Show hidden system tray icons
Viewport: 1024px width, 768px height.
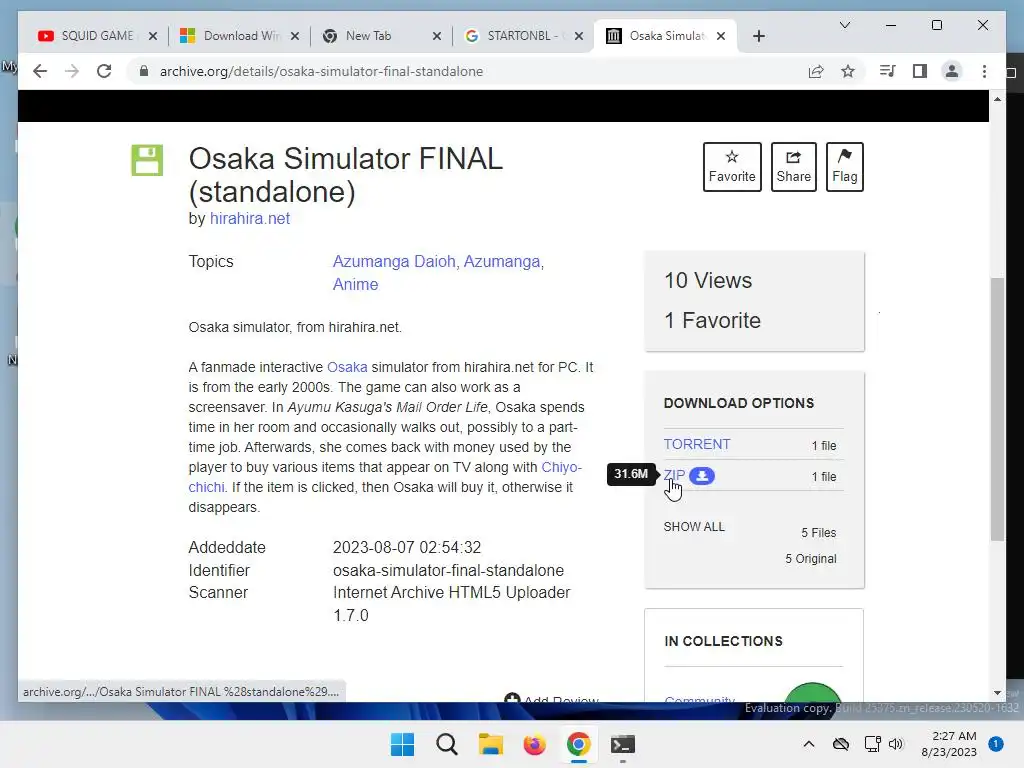(x=808, y=744)
